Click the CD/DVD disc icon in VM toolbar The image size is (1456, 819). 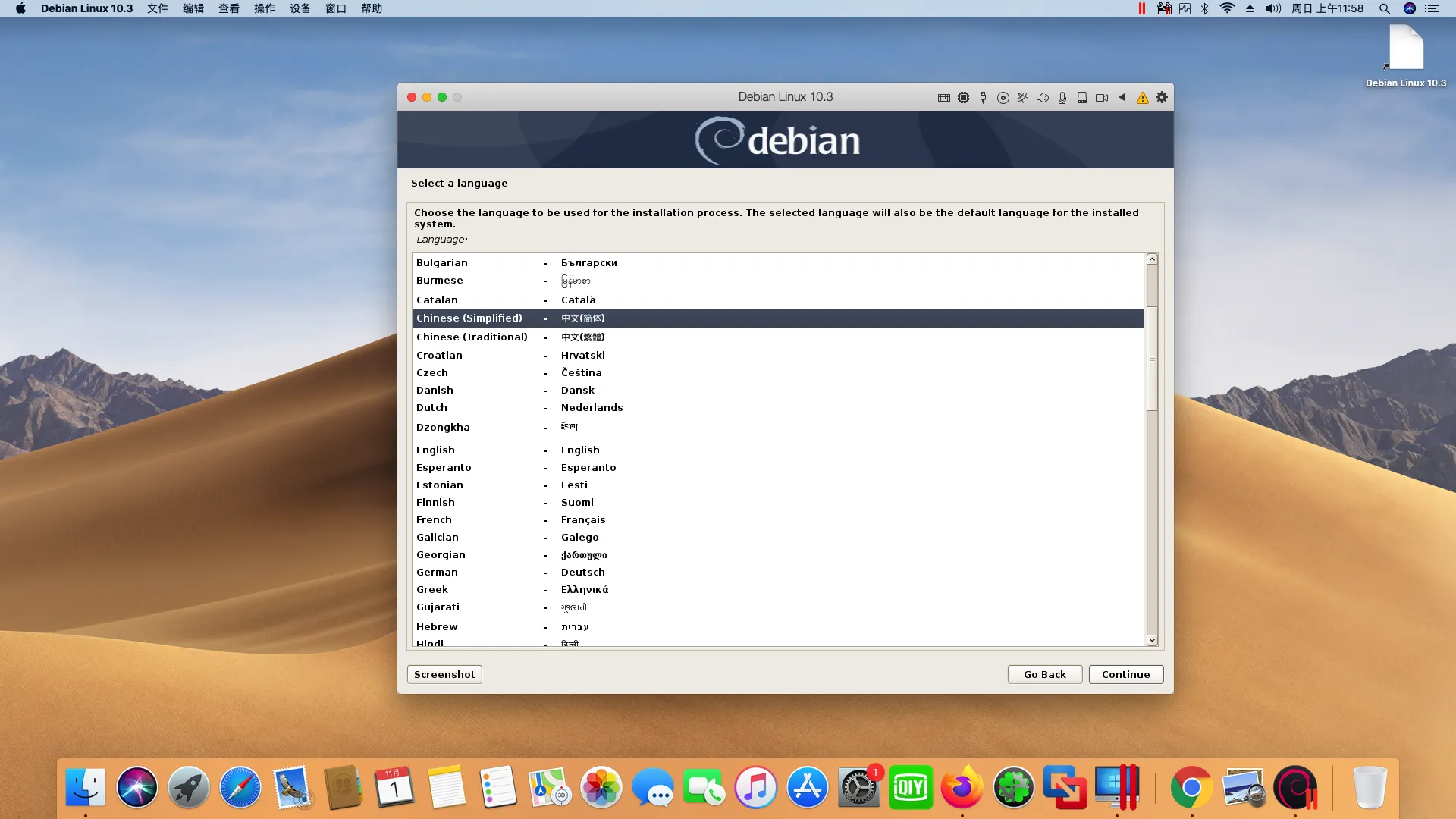(1003, 98)
